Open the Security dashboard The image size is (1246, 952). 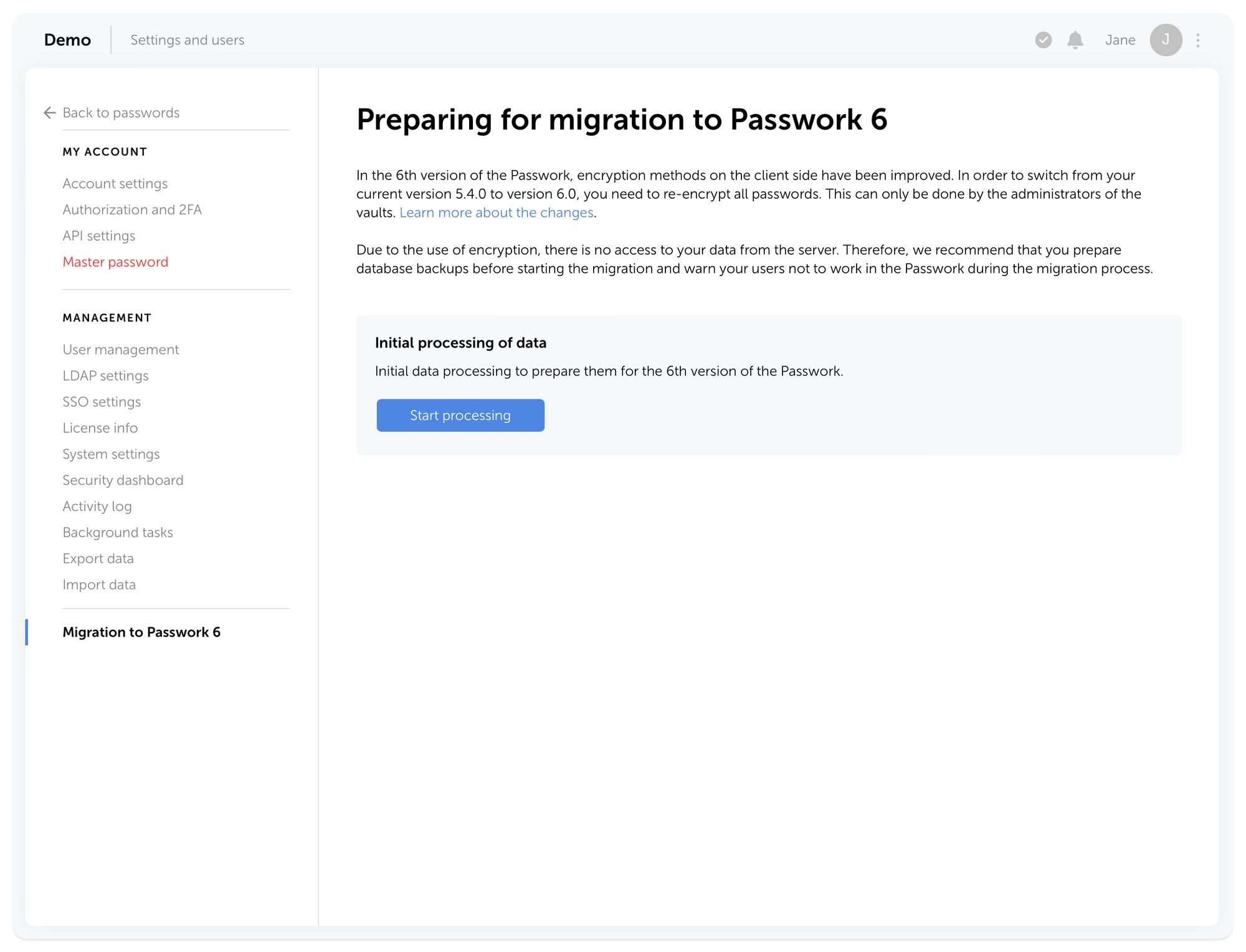click(123, 480)
